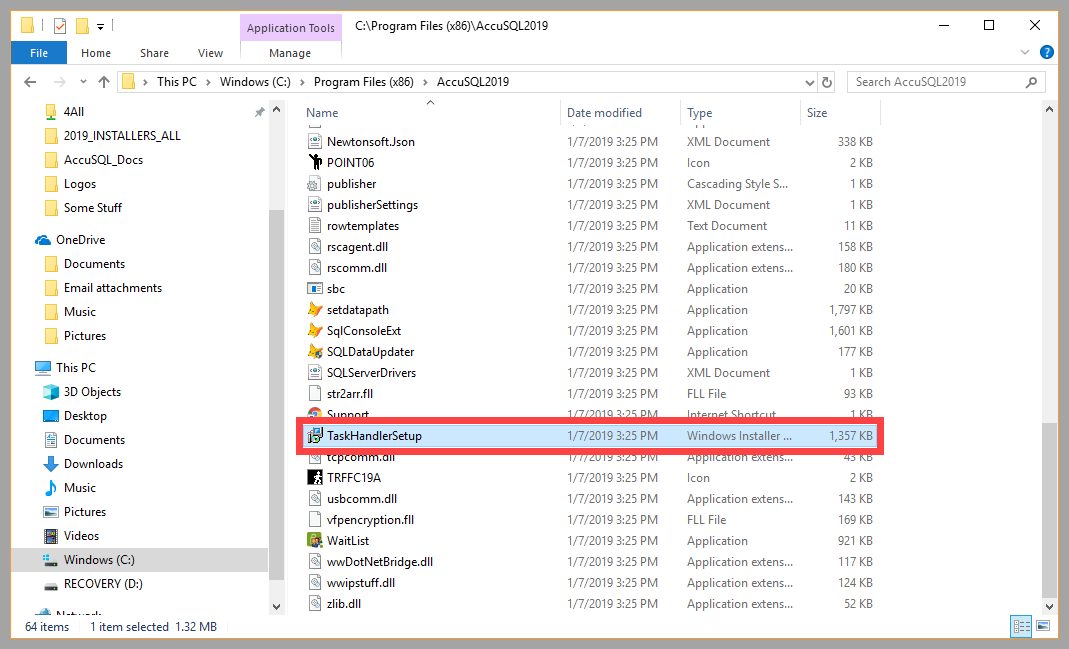
Task: Open the Share ribbon tab
Action: coord(154,52)
